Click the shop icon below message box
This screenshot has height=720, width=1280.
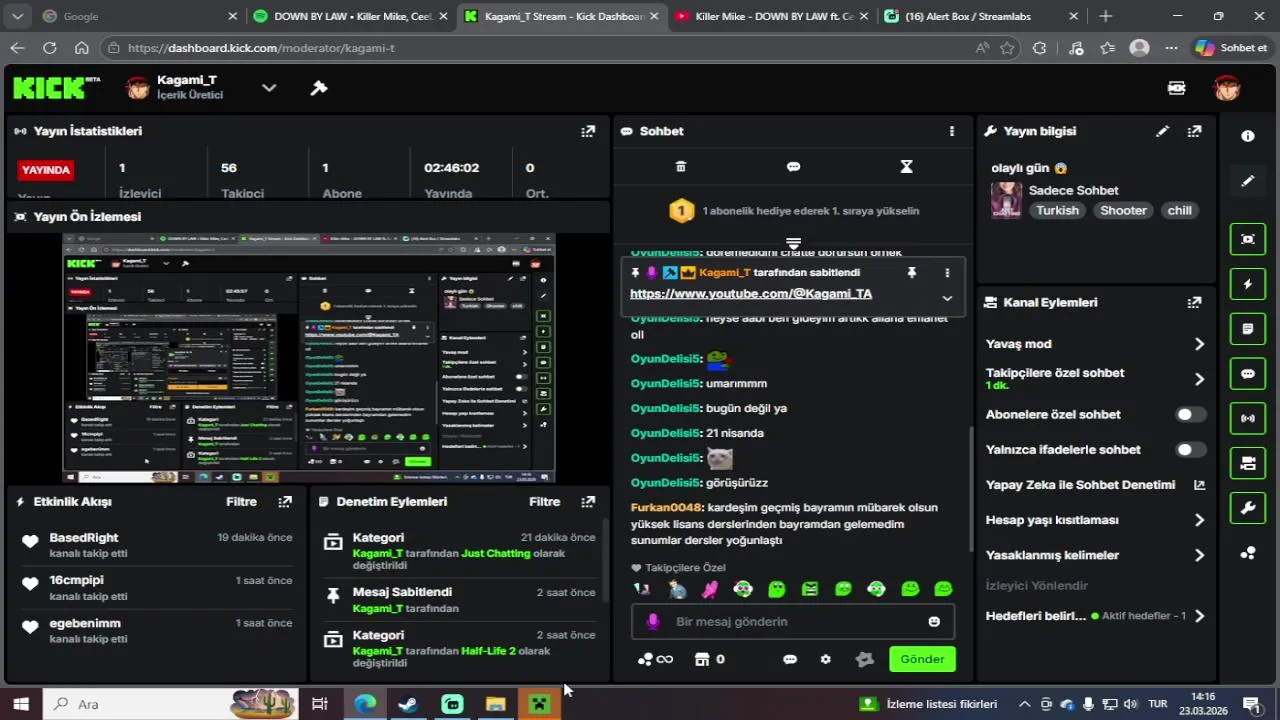[x=702, y=659]
